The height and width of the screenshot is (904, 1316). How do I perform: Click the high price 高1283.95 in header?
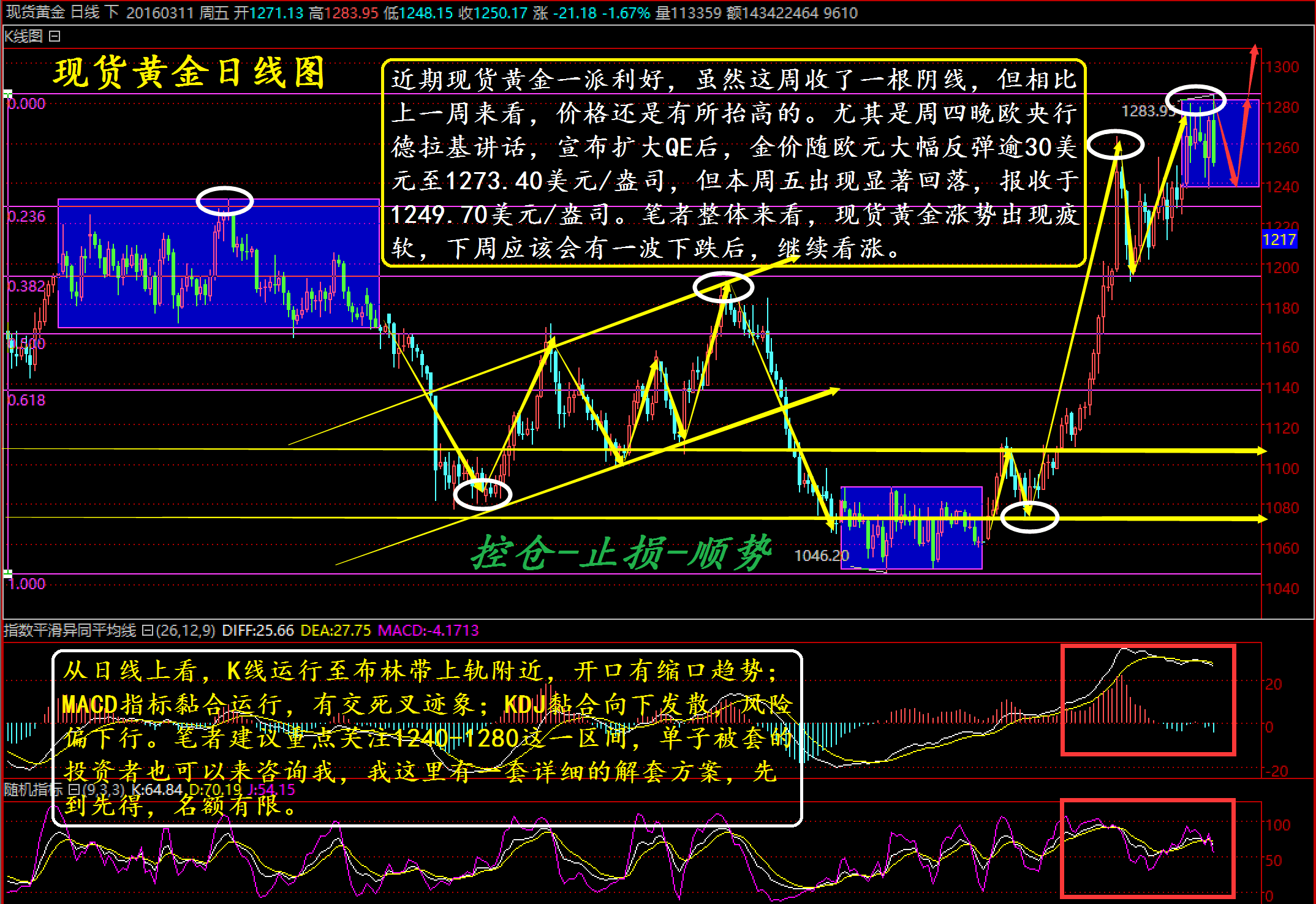point(344,12)
